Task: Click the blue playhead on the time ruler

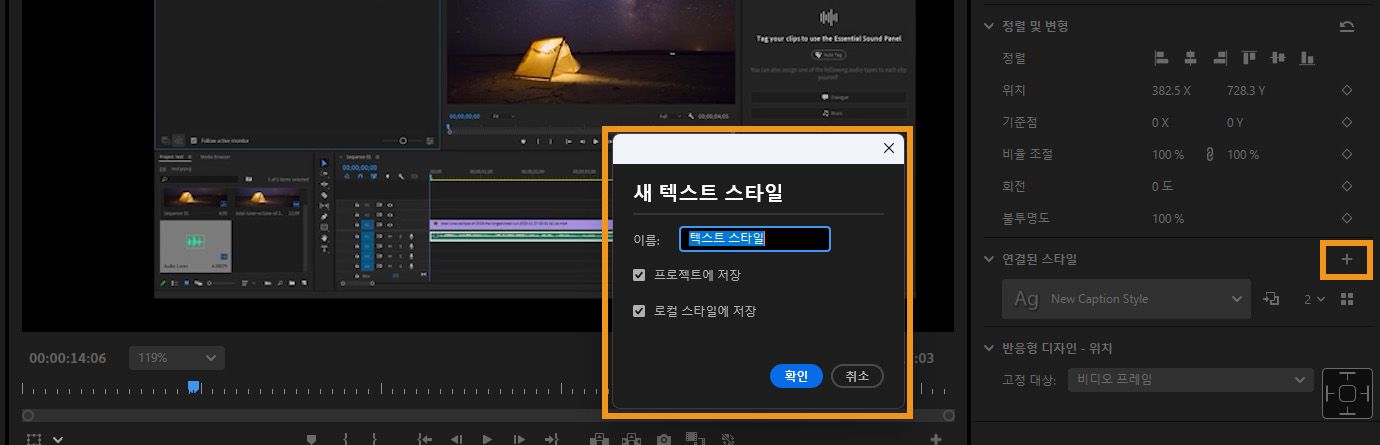Action: point(194,387)
